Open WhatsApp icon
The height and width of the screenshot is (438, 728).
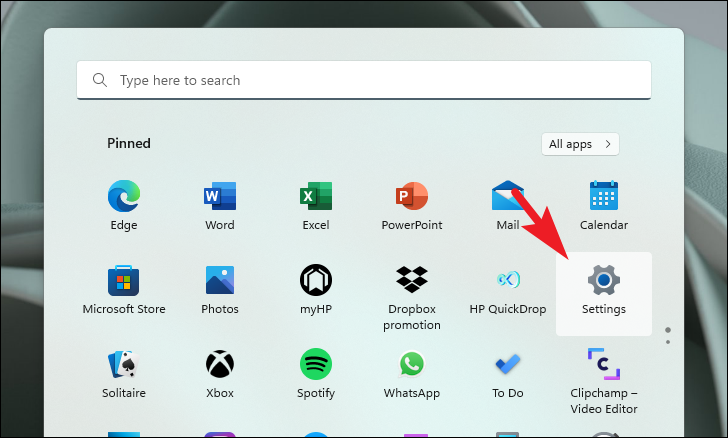pyautogui.click(x=412, y=364)
